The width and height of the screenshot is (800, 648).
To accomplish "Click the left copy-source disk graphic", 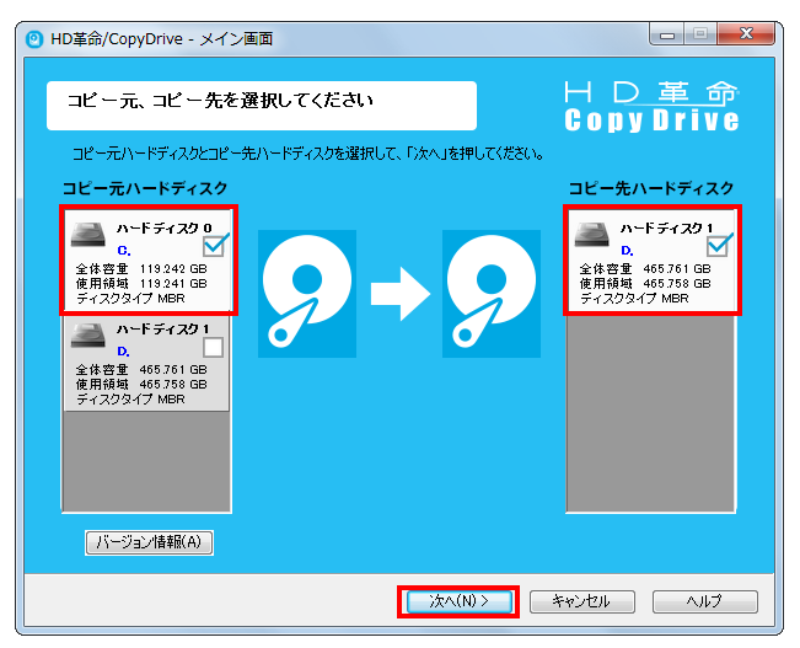I will [x=307, y=293].
